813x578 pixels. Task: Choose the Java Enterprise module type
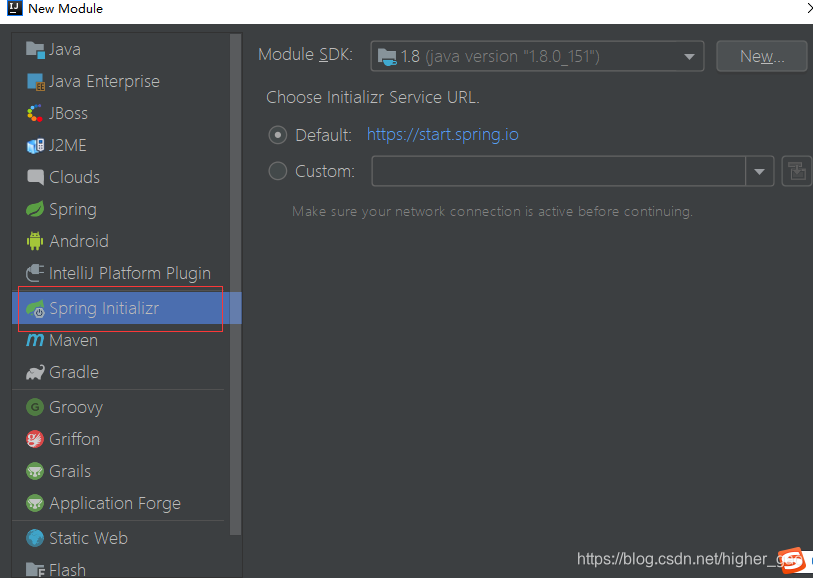pos(127,82)
